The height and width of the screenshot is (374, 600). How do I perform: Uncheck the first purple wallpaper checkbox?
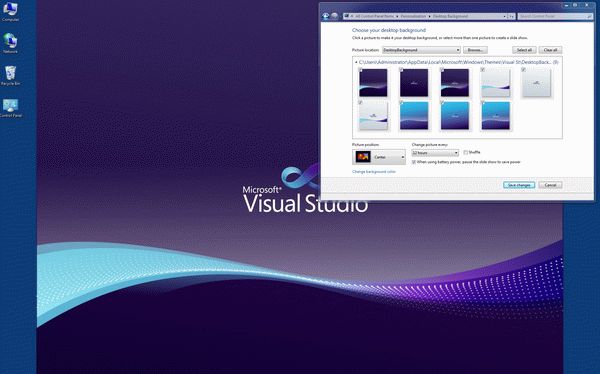[x=360, y=70]
